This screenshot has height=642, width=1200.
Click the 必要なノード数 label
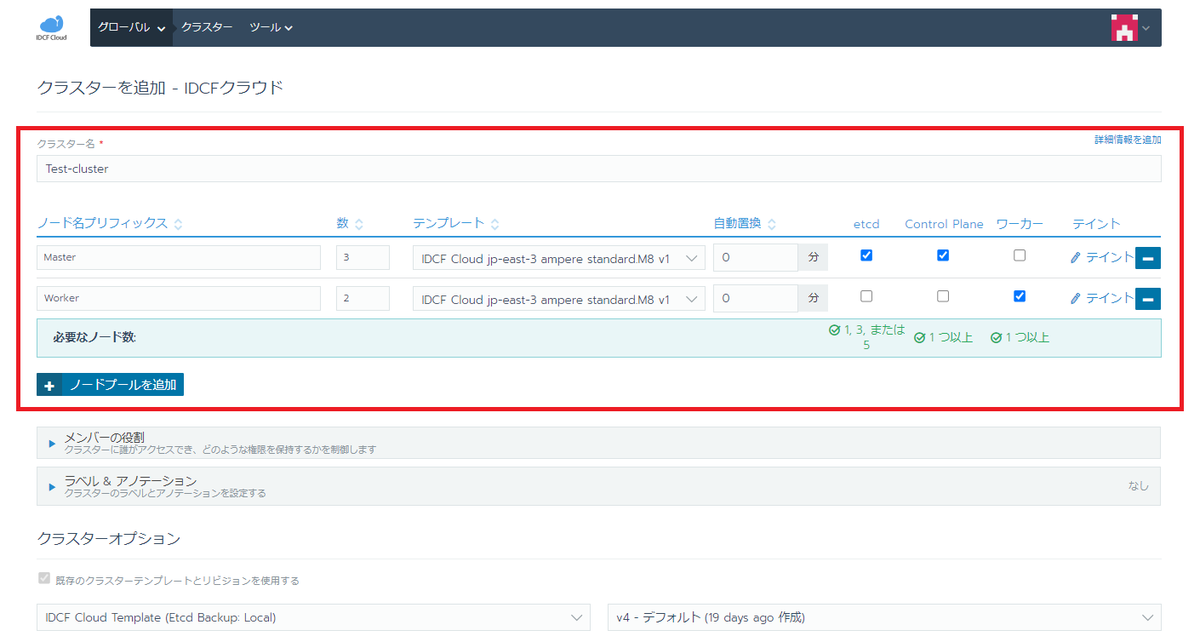(94, 337)
